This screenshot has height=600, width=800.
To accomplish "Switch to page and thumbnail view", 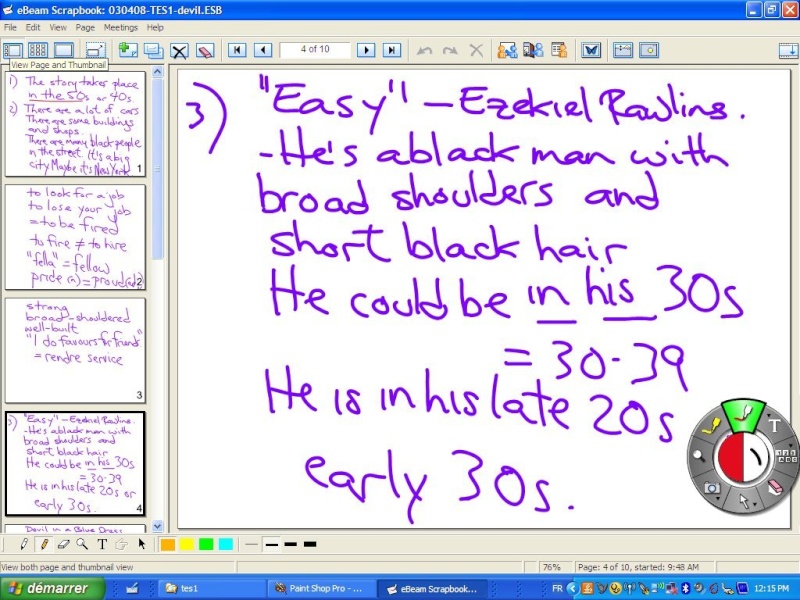I will 13,50.
